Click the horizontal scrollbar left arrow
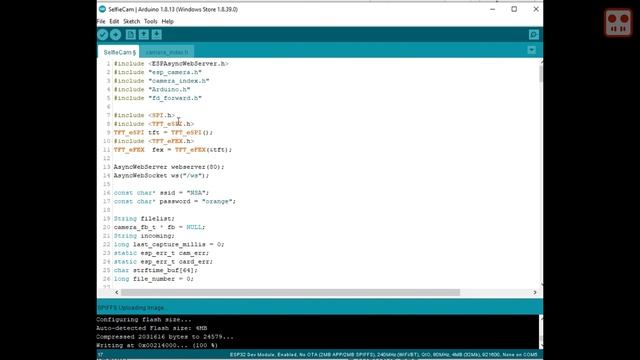Viewport: 640px width, 360px height. [x=117, y=292]
